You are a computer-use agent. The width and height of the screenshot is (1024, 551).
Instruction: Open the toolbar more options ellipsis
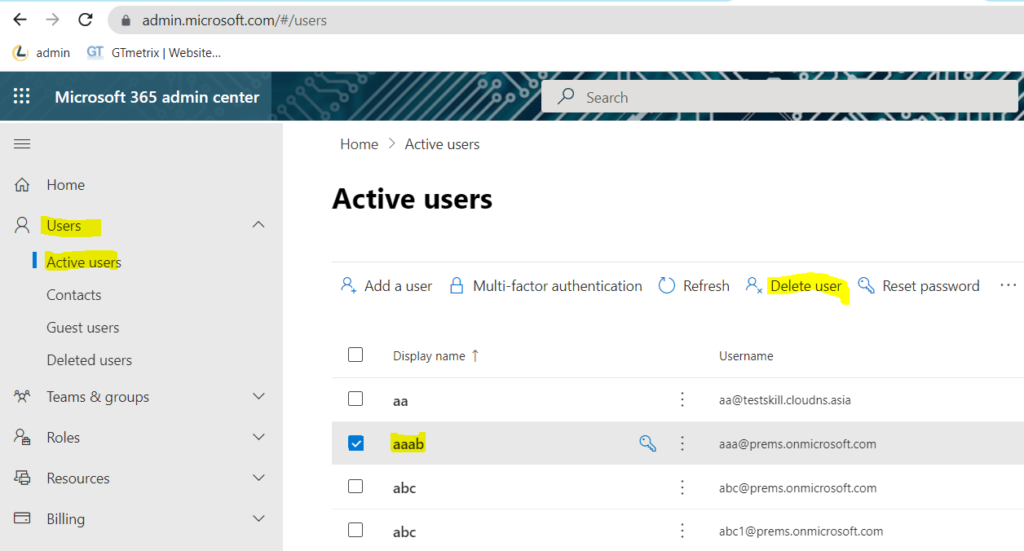click(1008, 285)
